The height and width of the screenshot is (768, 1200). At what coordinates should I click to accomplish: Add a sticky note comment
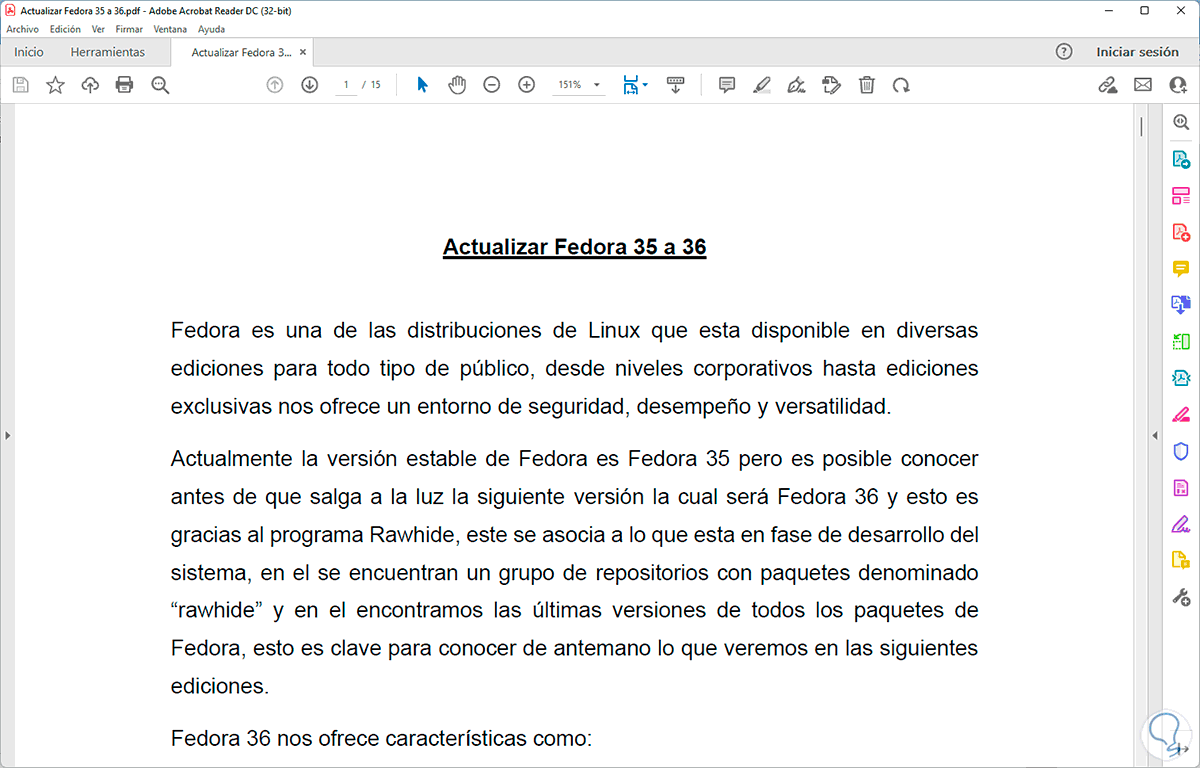(x=727, y=85)
